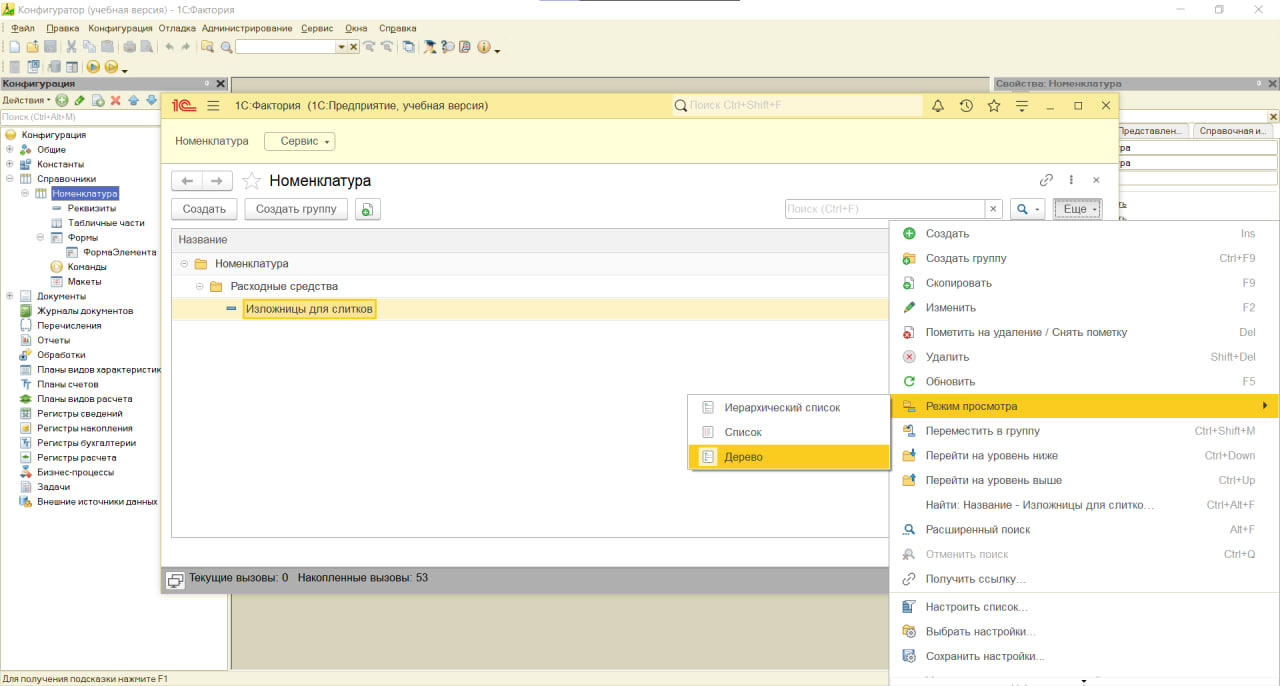This screenshot has height=686, width=1280.
Task: Click the Поиск (Ctrl+F) field in list form
Action: click(x=885, y=209)
